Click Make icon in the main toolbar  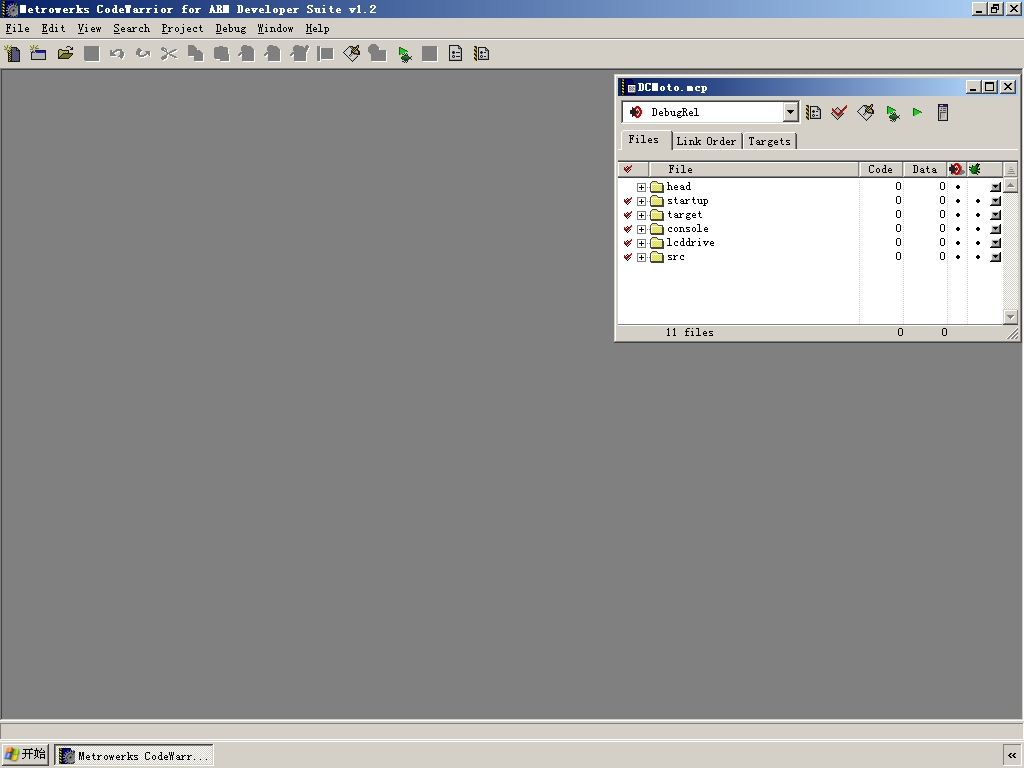click(x=351, y=54)
